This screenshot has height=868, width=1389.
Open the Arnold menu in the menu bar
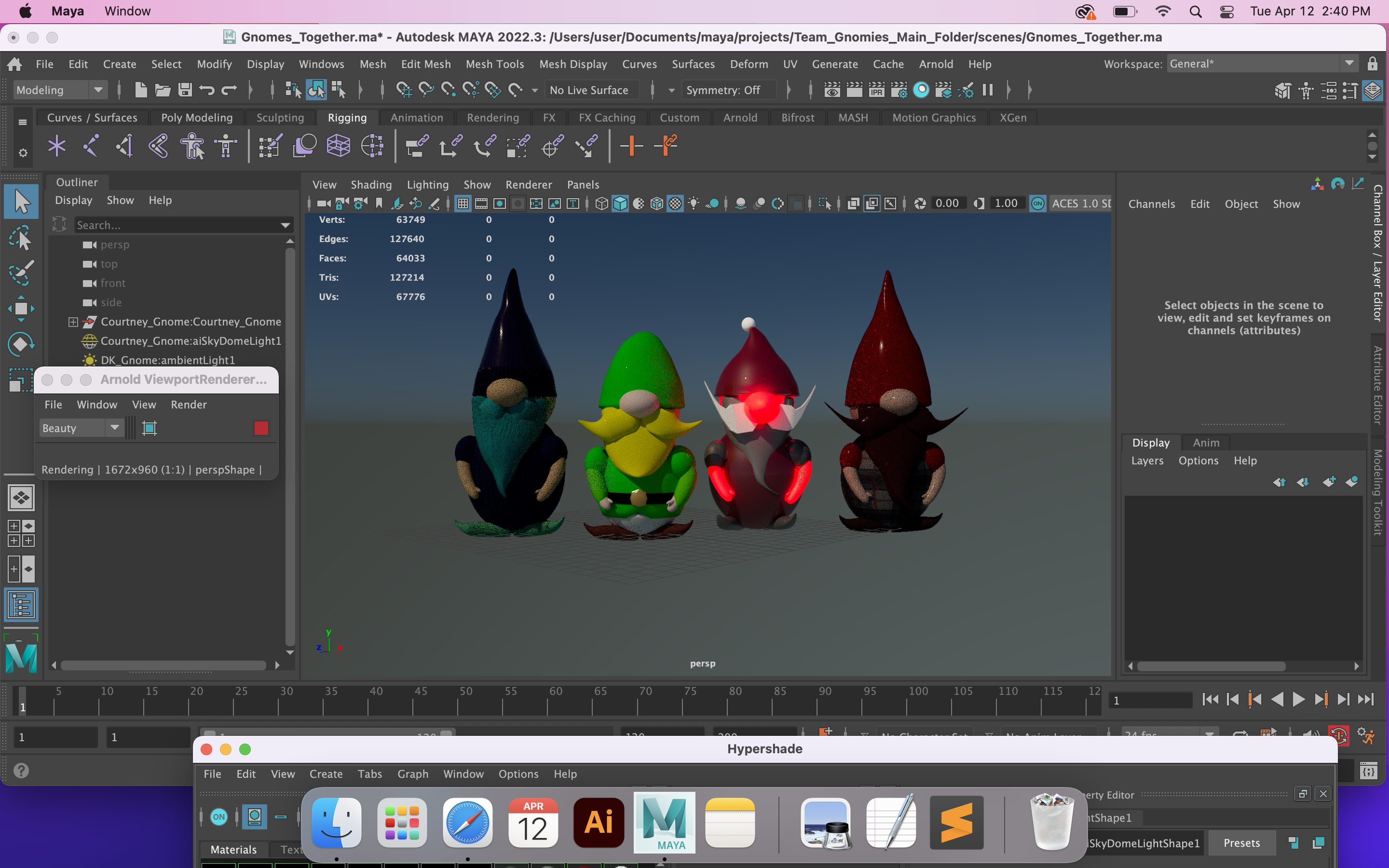936,64
